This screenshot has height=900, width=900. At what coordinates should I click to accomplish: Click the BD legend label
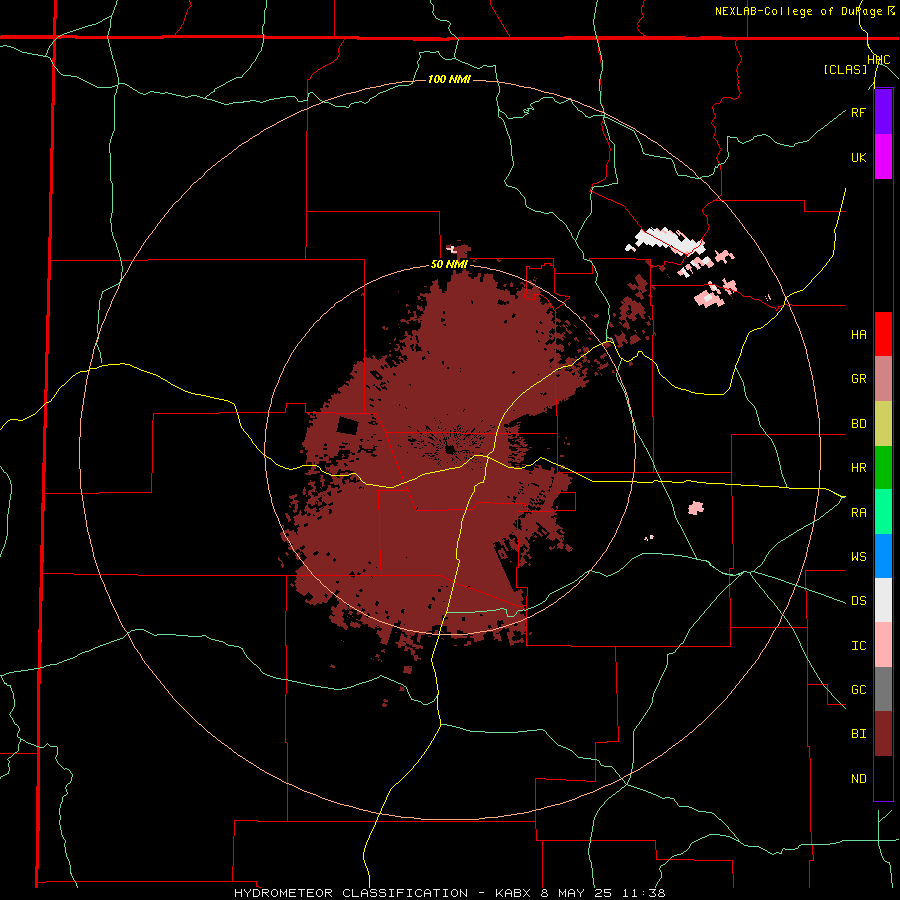(858, 424)
